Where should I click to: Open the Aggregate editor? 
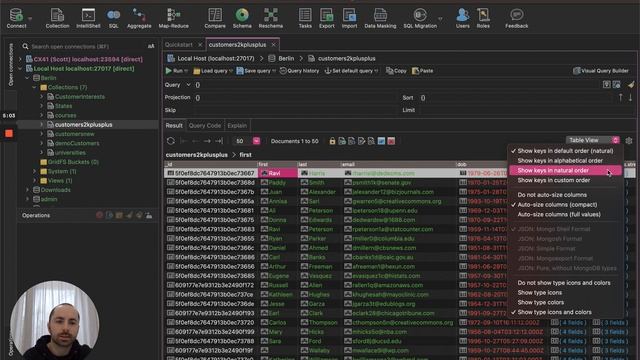click(x=139, y=18)
